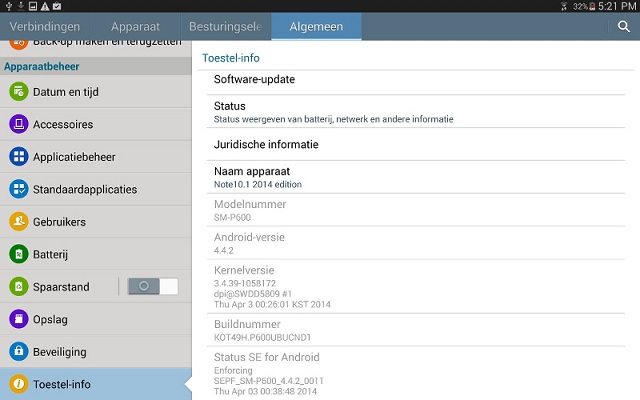Tap the battery indicator in status bar

592,7
